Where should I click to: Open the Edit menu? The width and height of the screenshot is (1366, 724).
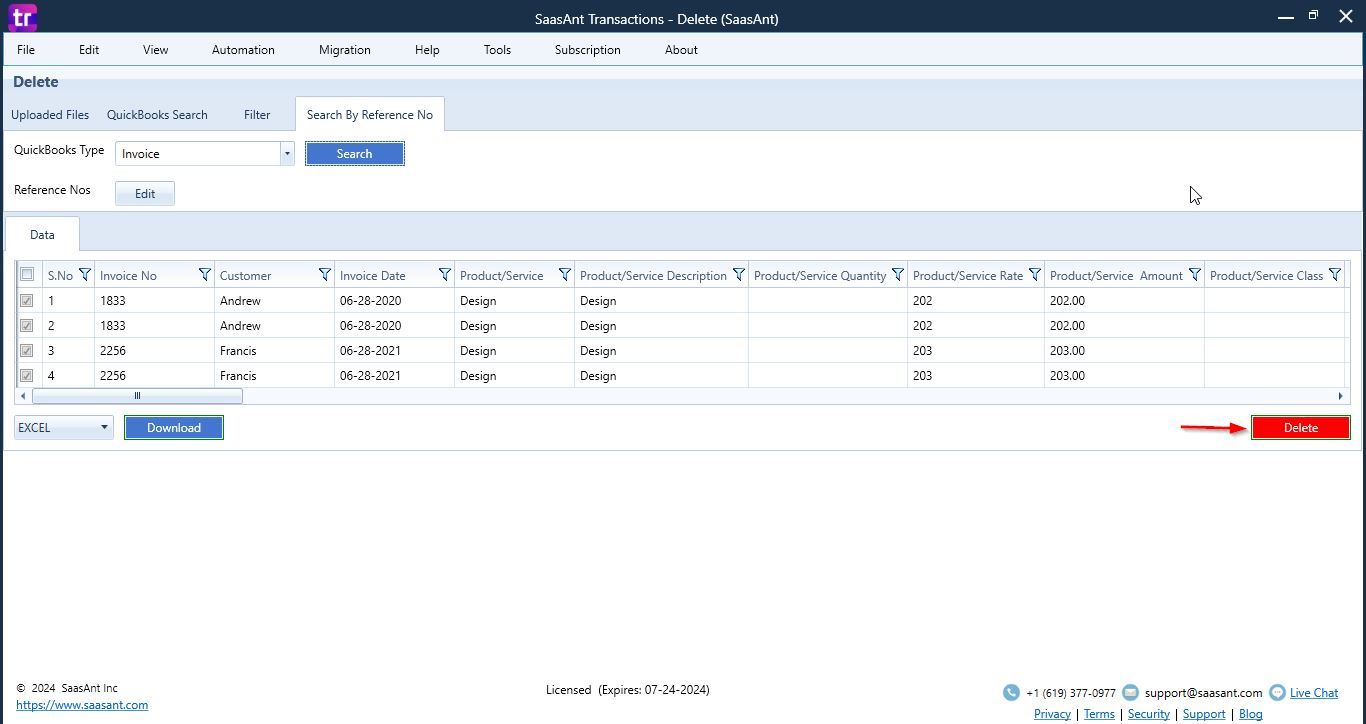tap(89, 49)
